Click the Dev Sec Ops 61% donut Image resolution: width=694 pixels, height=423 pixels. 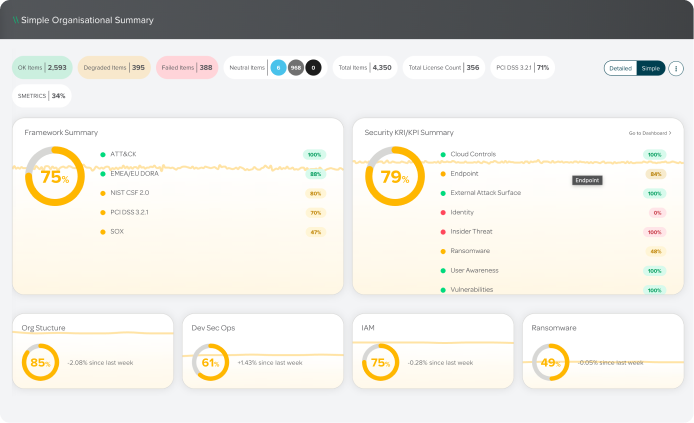click(210, 362)
